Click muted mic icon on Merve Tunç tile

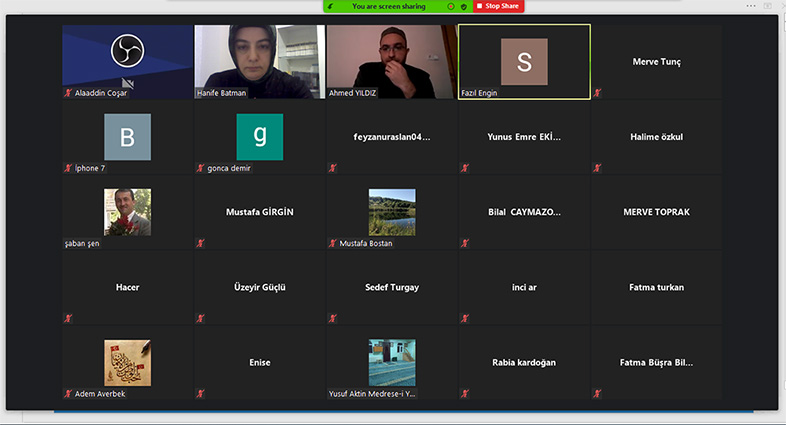click(597, 93)
